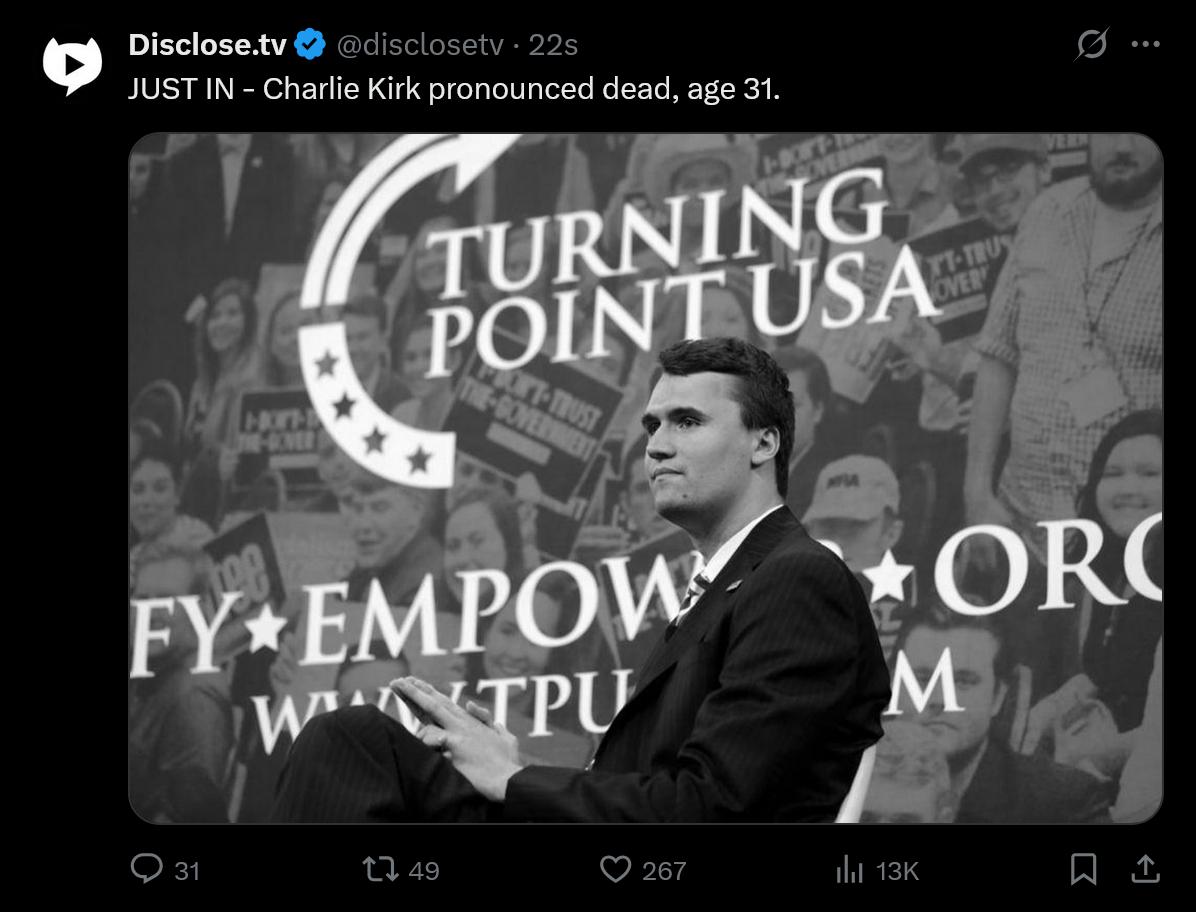The image size is (1196, 912).
Task: Open Grok actions icon on the post
Action: click(x=1092, y=44)
